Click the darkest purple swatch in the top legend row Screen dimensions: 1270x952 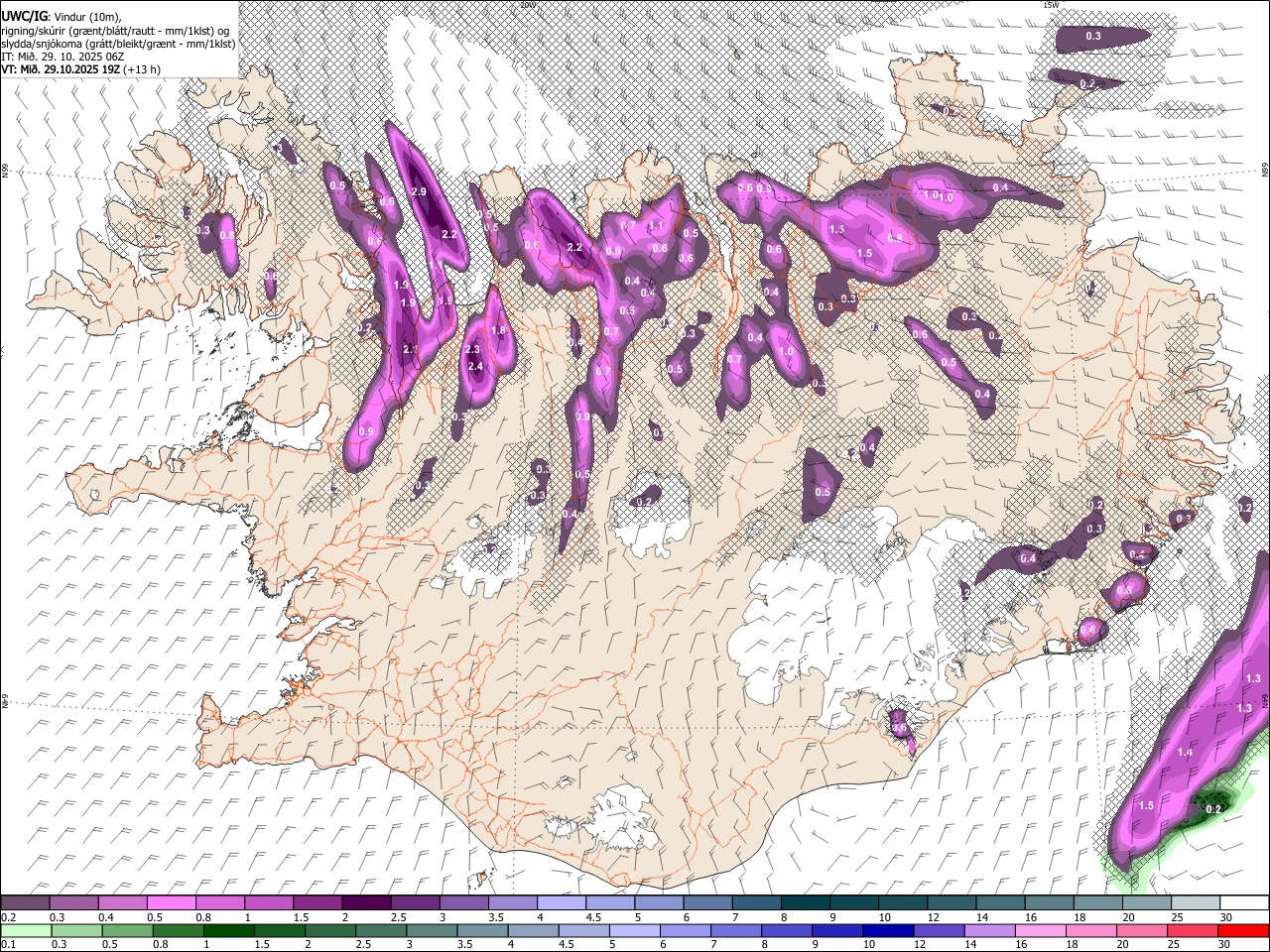pyautogui.click(x=365, y=902)
